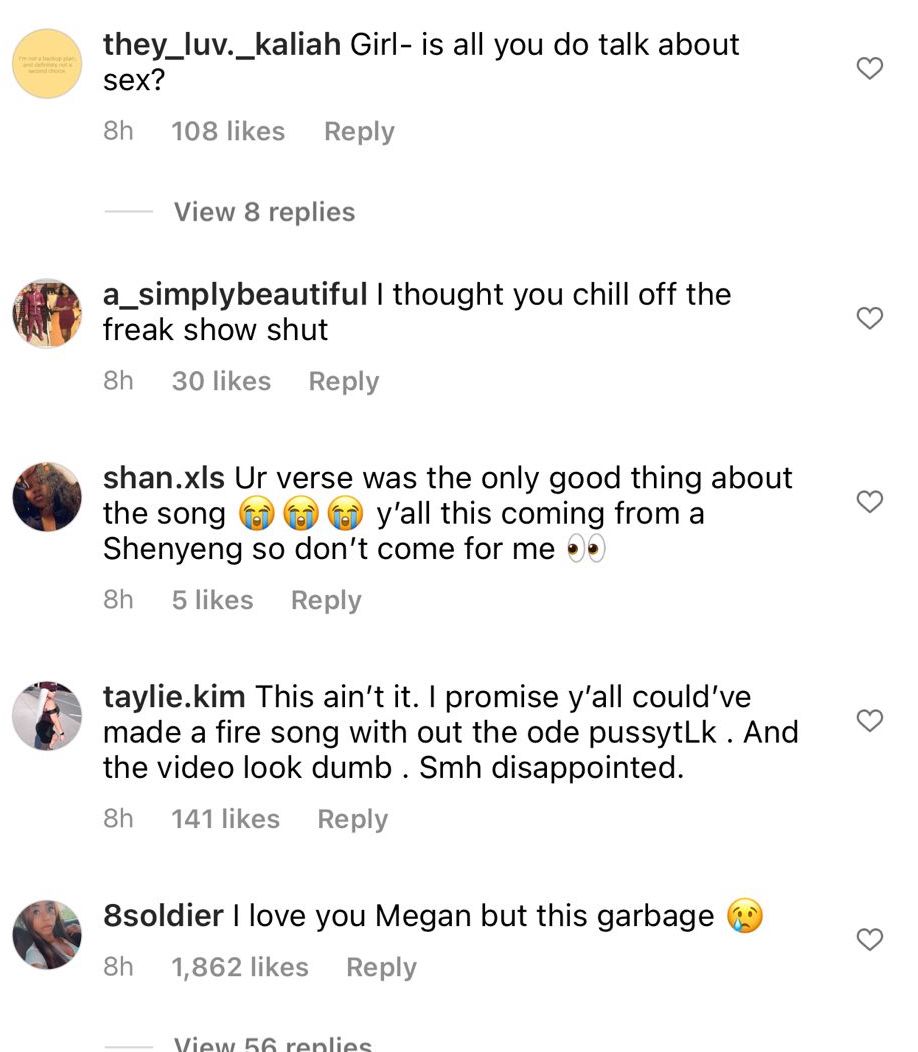Reply to a_simplybeautiful's comment
Image resolution: width=918 pixels, height=1052 pixels.
(343, 382)
